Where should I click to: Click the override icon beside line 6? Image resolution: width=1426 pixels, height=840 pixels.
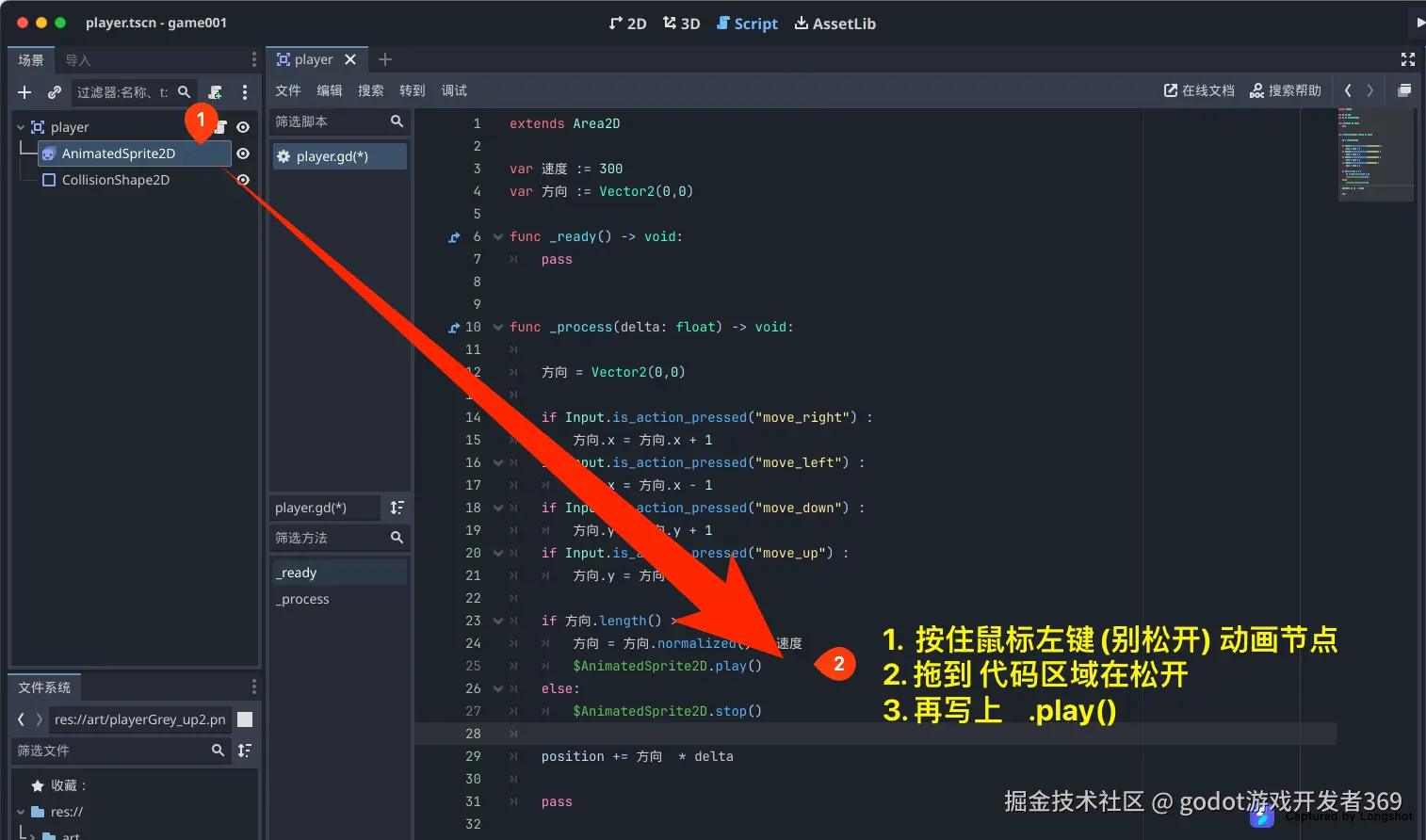coord(454,237)
